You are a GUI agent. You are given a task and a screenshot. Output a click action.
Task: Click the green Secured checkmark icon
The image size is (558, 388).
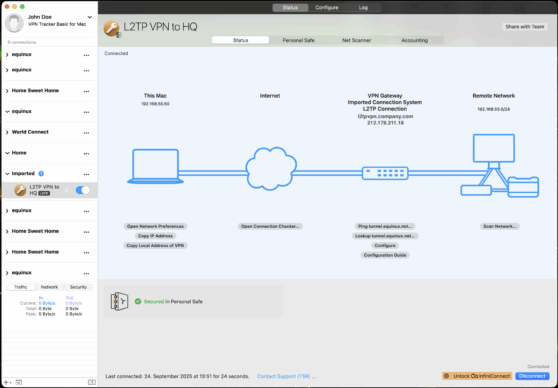[138, 302]
